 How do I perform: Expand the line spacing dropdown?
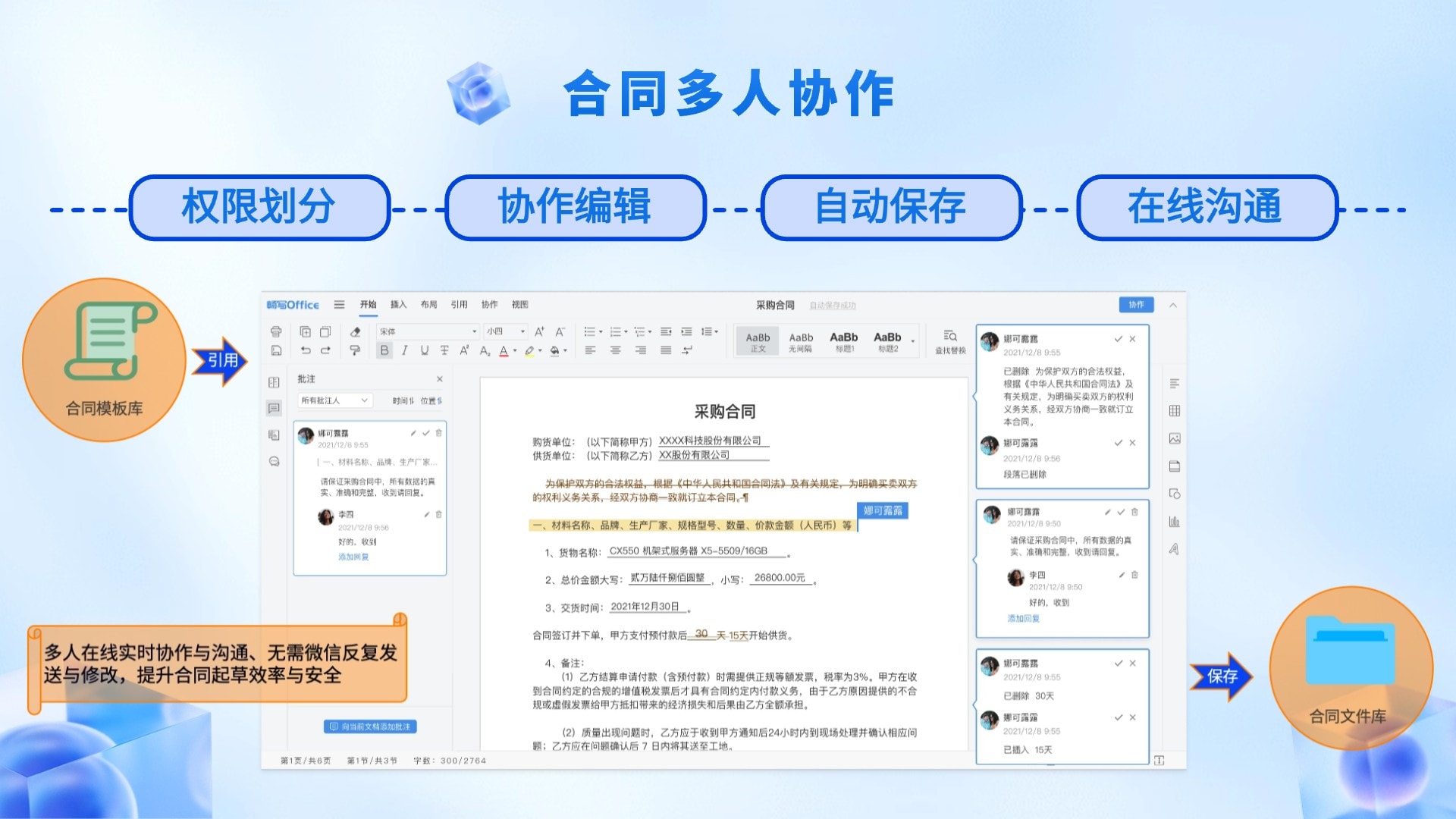coord(716,332)
